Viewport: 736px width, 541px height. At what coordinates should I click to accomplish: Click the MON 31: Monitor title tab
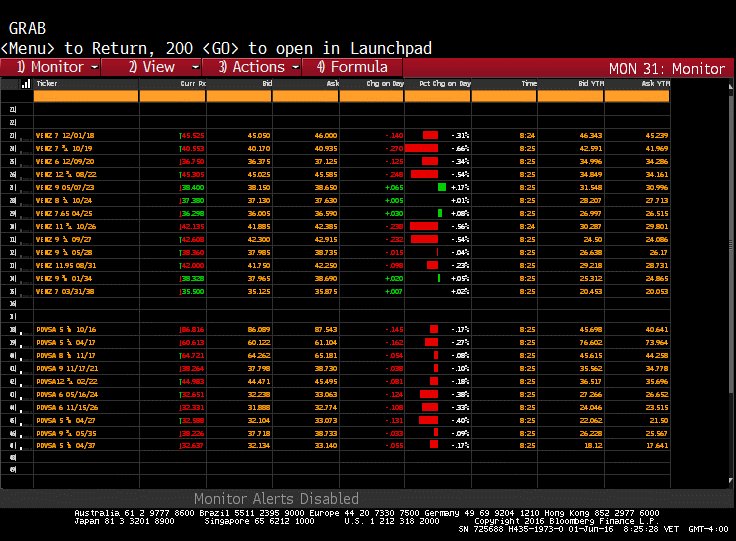669,68
